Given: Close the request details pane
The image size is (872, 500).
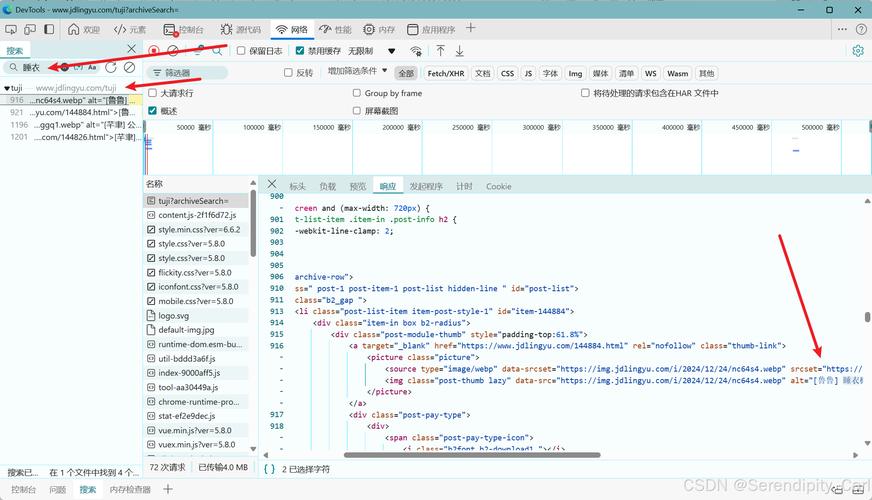Looking at the screenshot, I should [271, 185].
